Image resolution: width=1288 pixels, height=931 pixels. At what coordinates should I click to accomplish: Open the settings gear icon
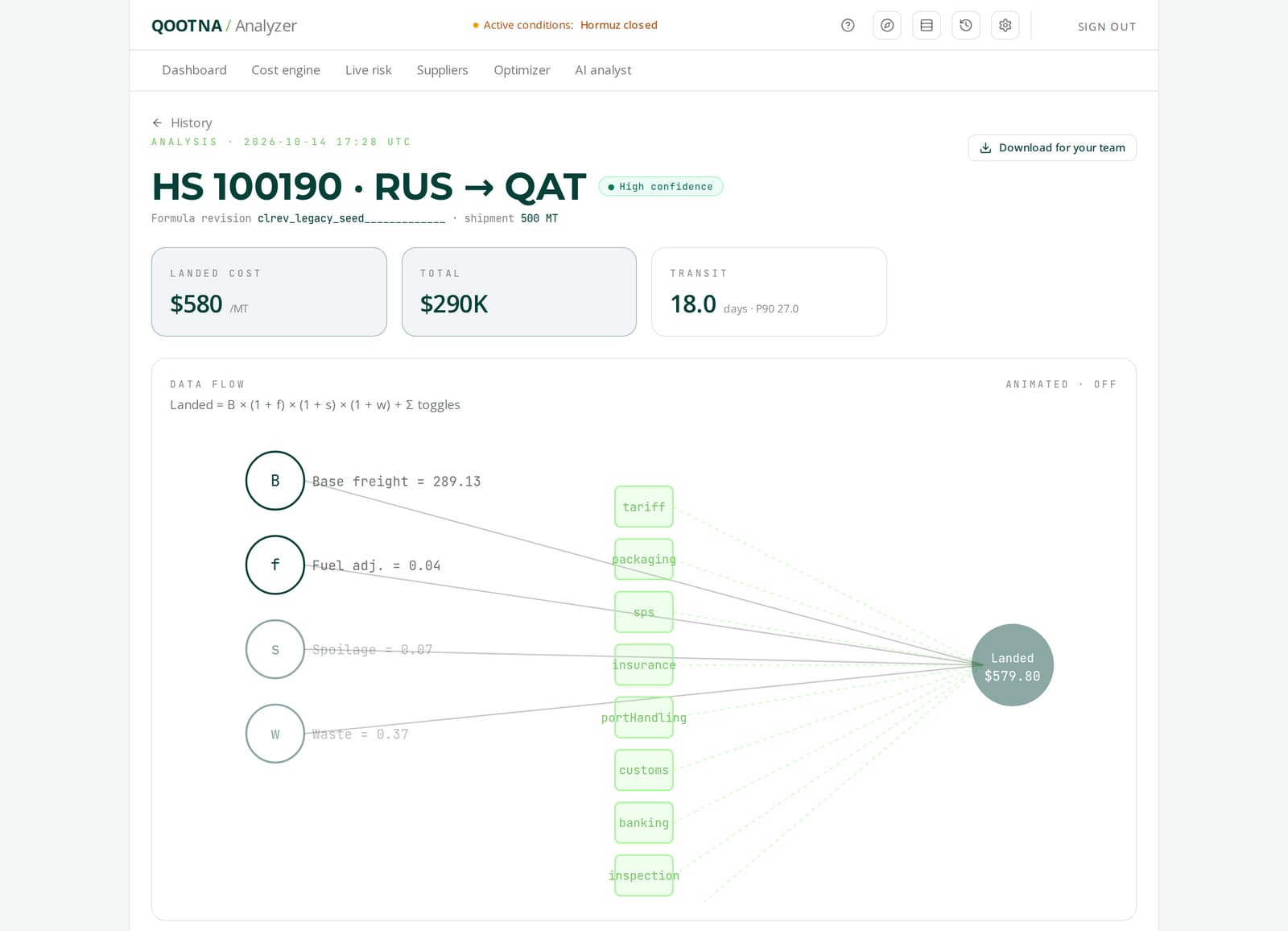click(1005, 26)
